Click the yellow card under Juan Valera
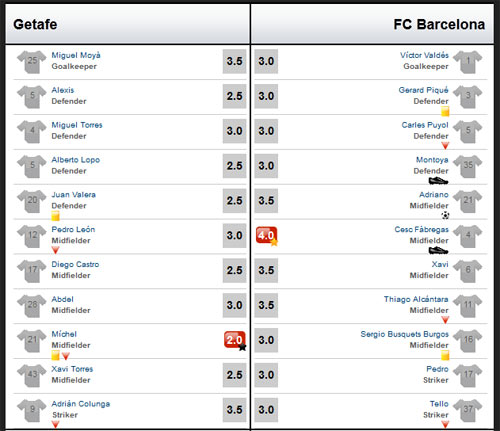500x431 pixels. (x=55, y=216)
